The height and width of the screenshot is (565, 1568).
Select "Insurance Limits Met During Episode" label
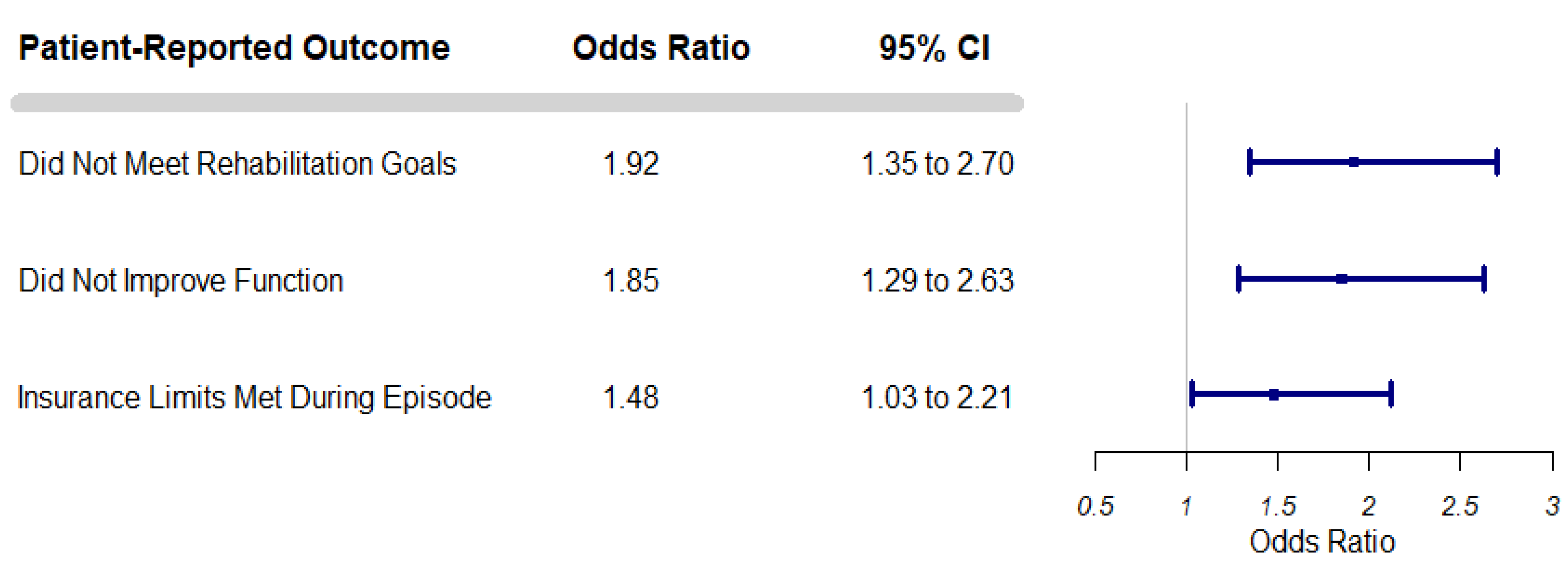click(254, 398)
